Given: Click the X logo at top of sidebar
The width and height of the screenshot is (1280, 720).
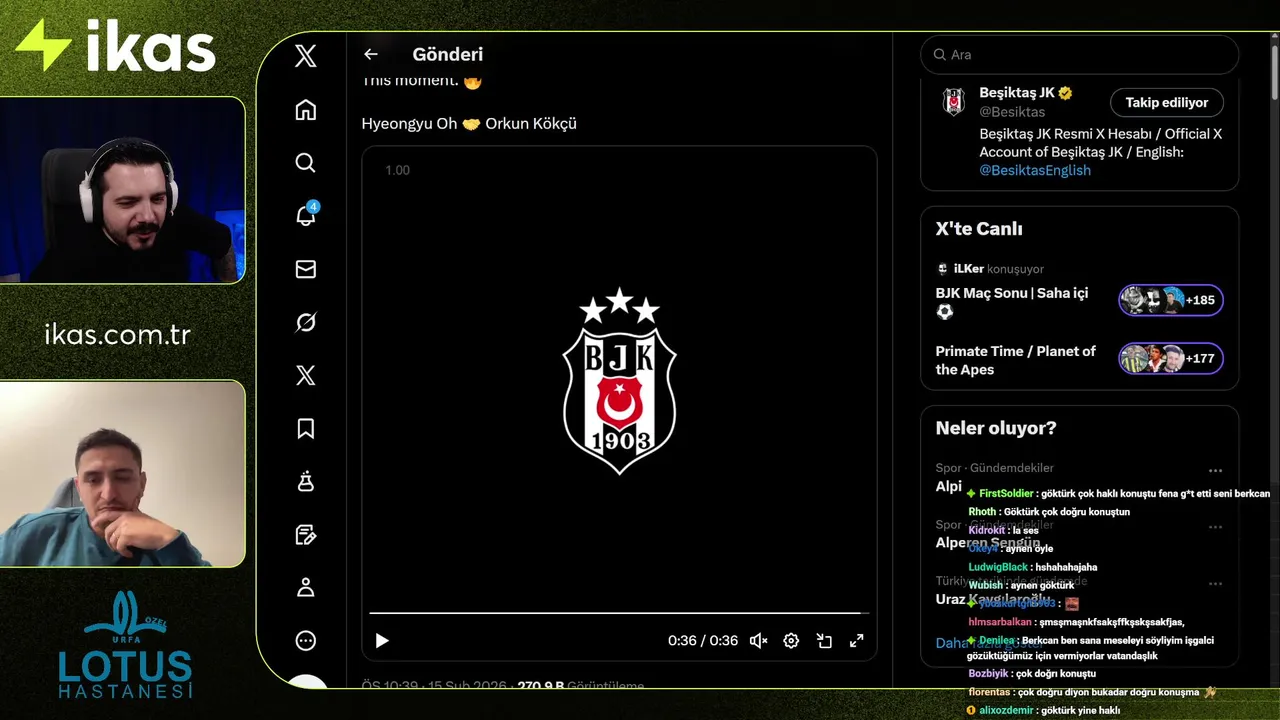Looking at the screenshot, I should click(306, 56).
